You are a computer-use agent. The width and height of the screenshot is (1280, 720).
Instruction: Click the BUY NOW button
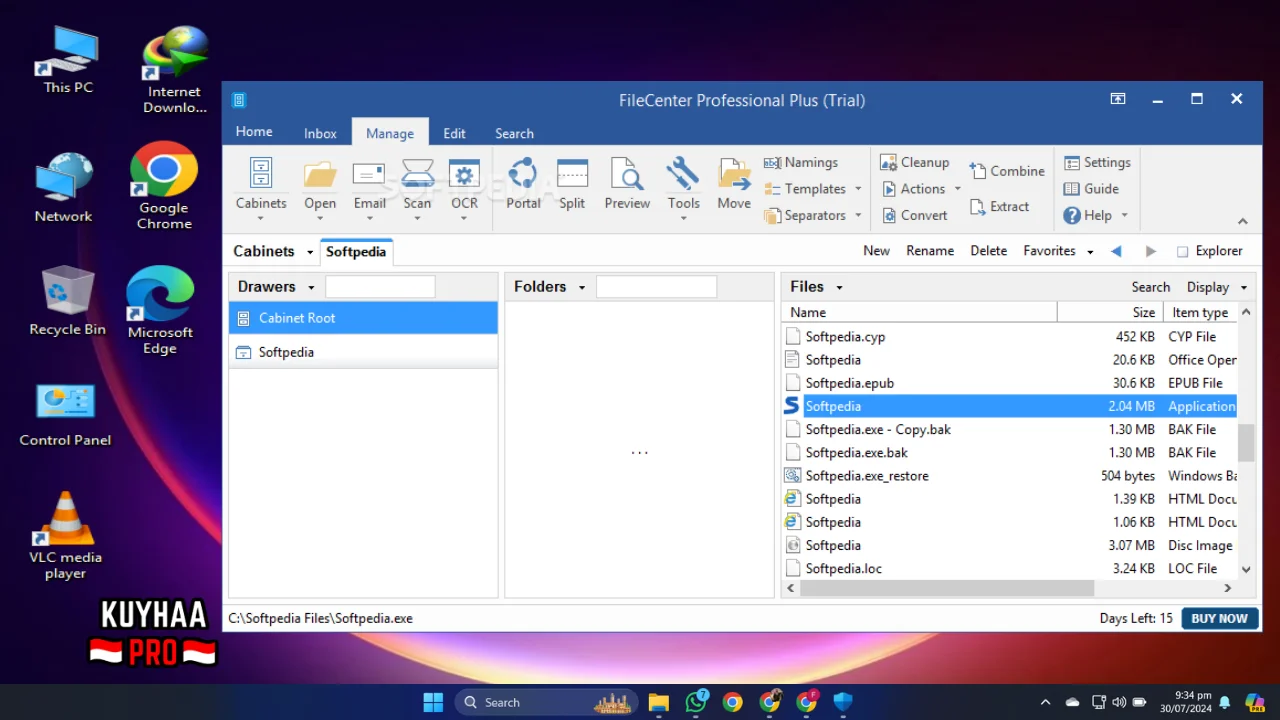[x=1219, y=618]
